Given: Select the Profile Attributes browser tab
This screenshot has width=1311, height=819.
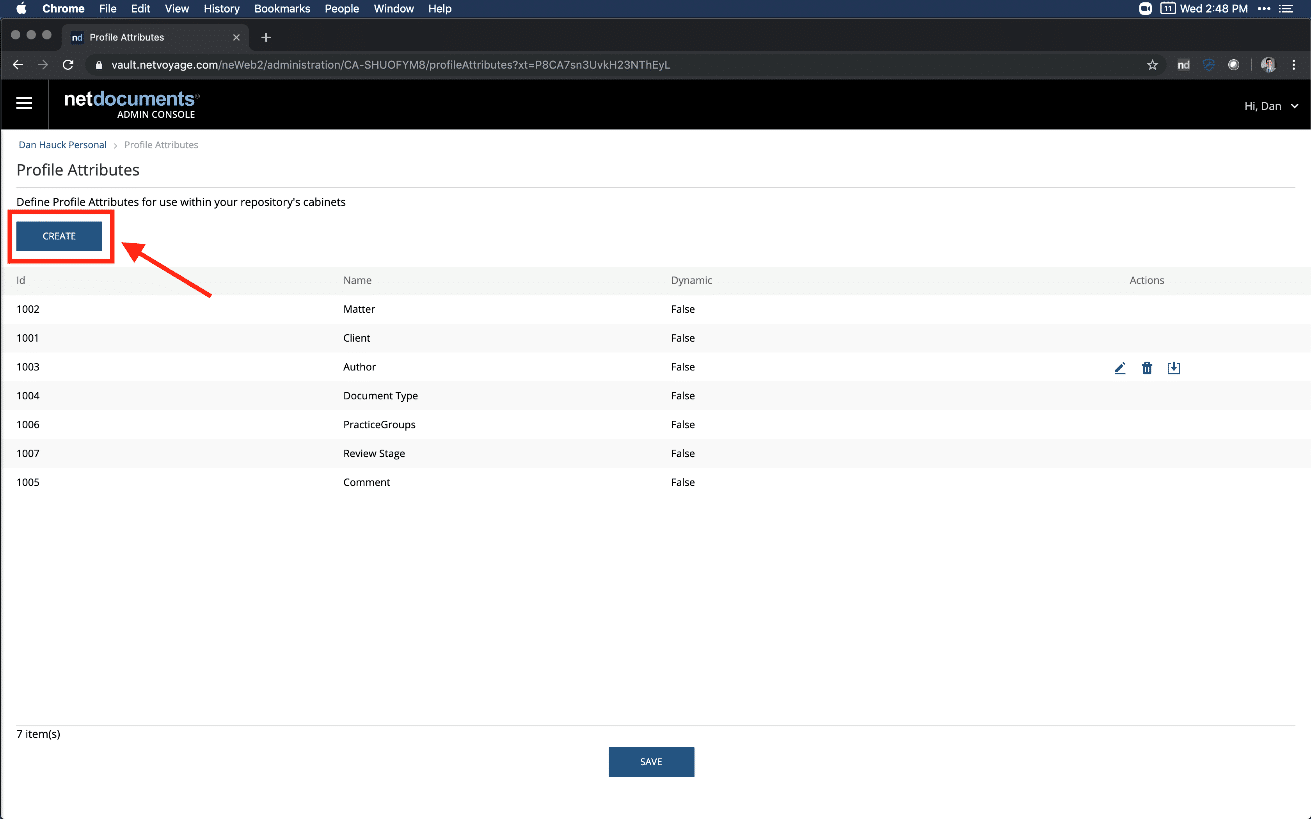Looking at the screenshot, I should [155, 38].
